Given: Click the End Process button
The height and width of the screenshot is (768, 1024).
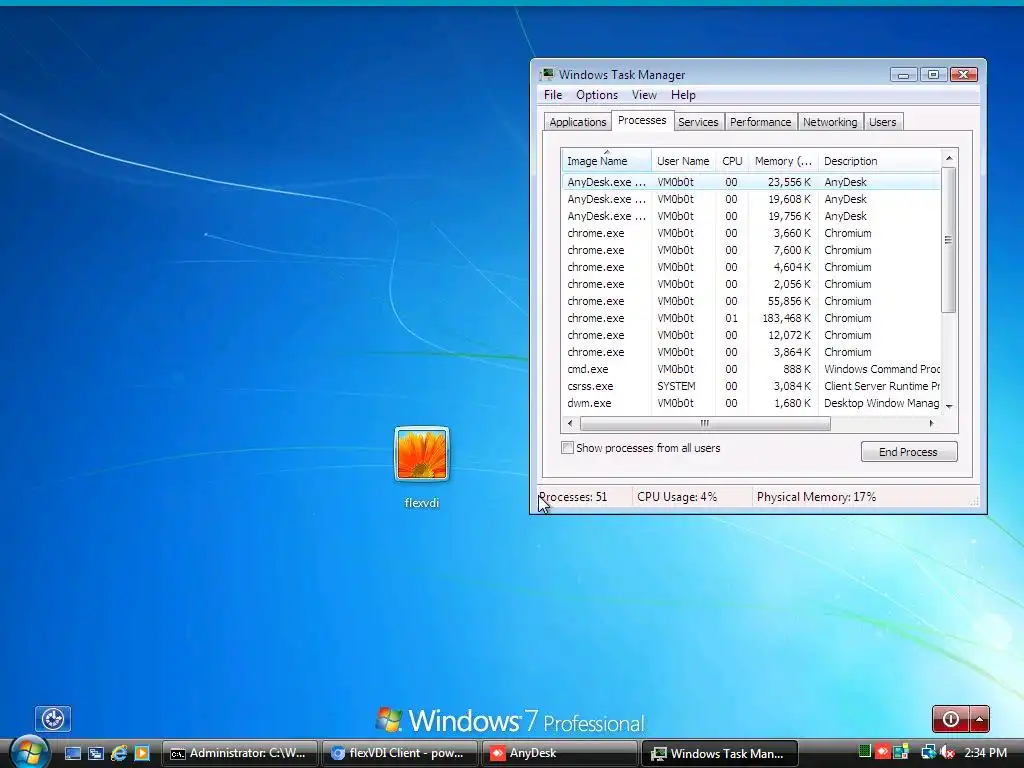Looking at the screenshot, I should pos(909,452).
